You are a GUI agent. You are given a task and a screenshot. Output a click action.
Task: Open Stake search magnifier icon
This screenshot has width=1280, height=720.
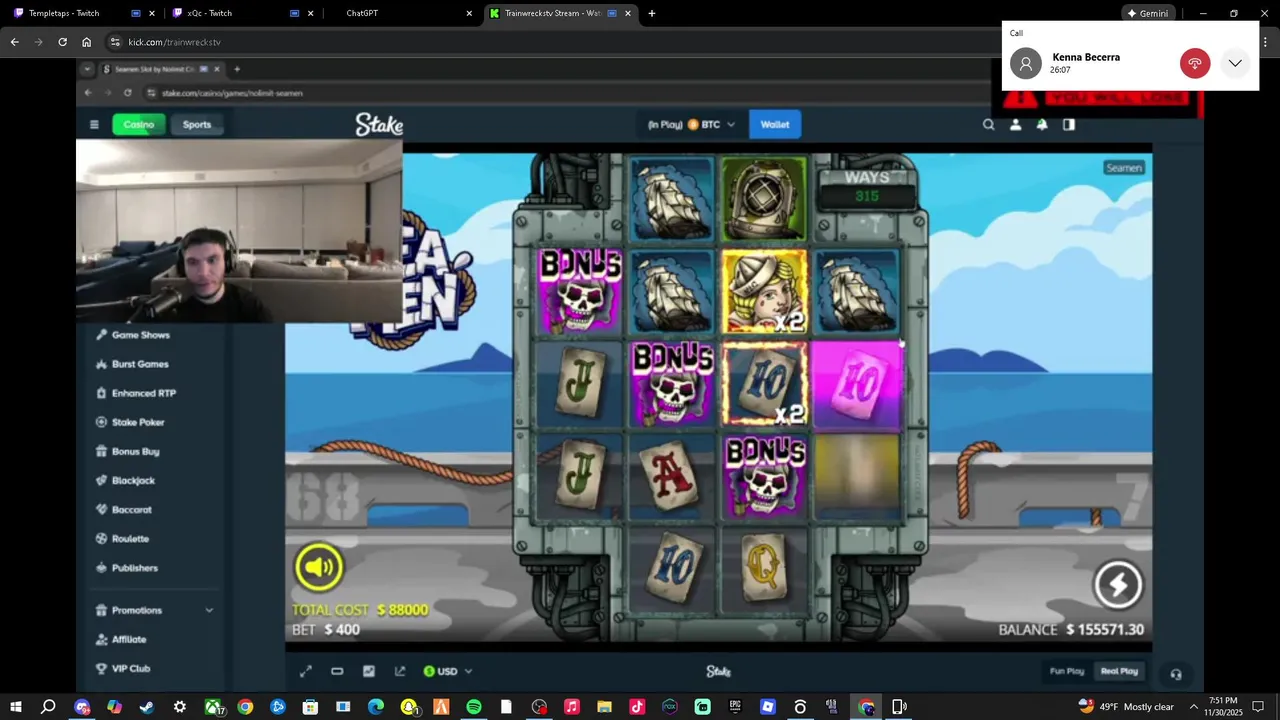(x=989, y=125)
